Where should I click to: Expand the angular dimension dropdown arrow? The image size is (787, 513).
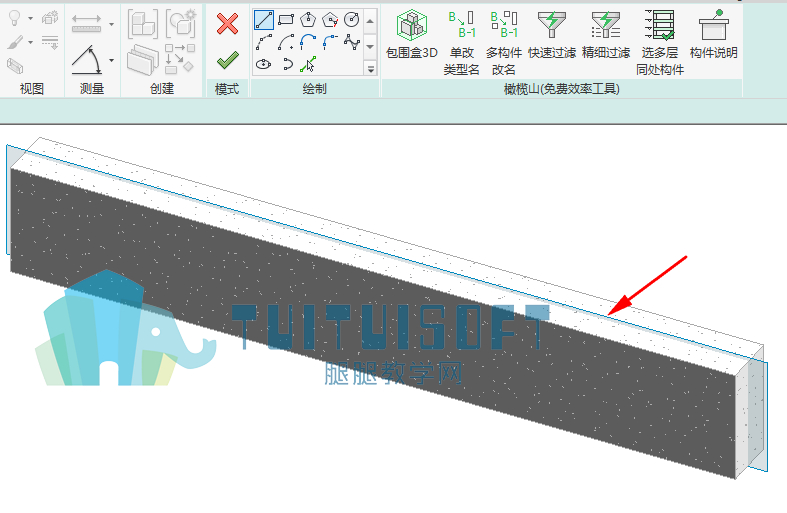[111, 60]
